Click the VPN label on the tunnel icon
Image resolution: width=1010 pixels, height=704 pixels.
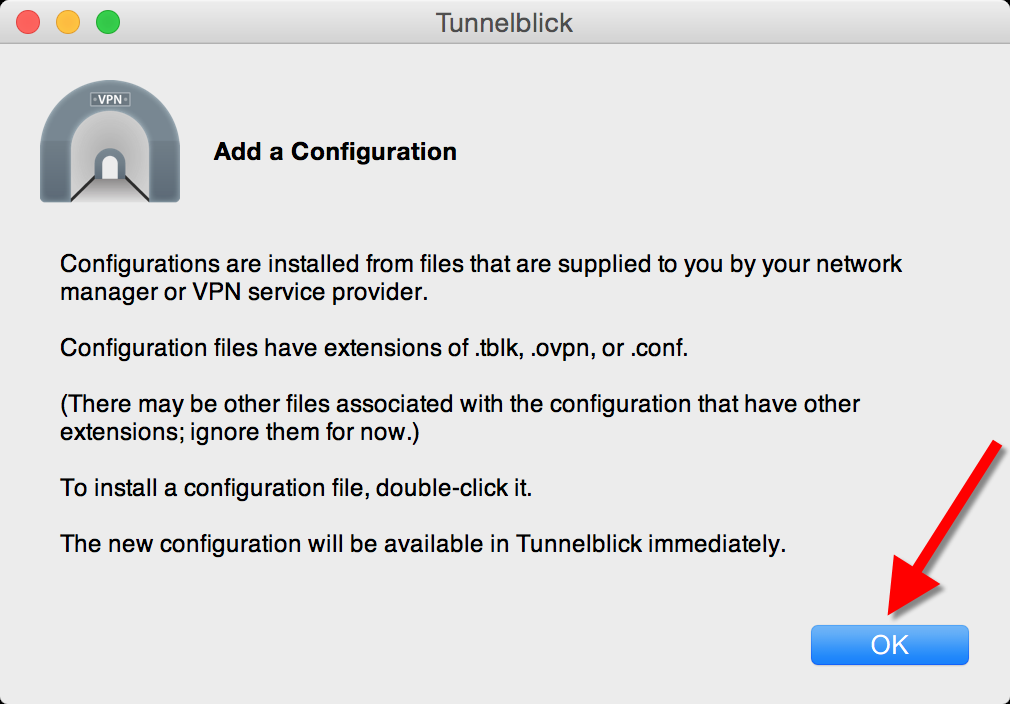click(109, 99)
